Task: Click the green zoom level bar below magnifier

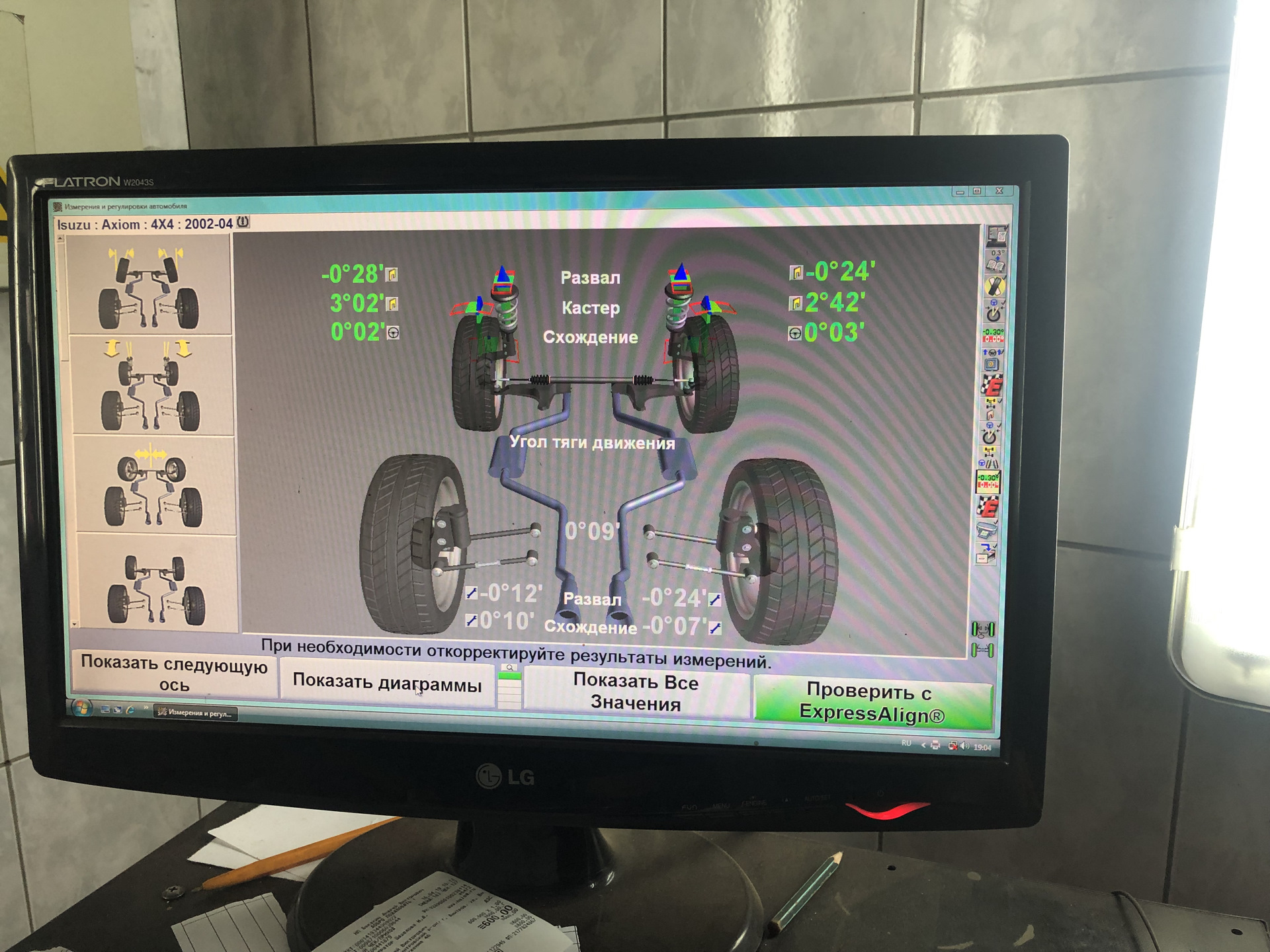Action: tap(509, 677)
